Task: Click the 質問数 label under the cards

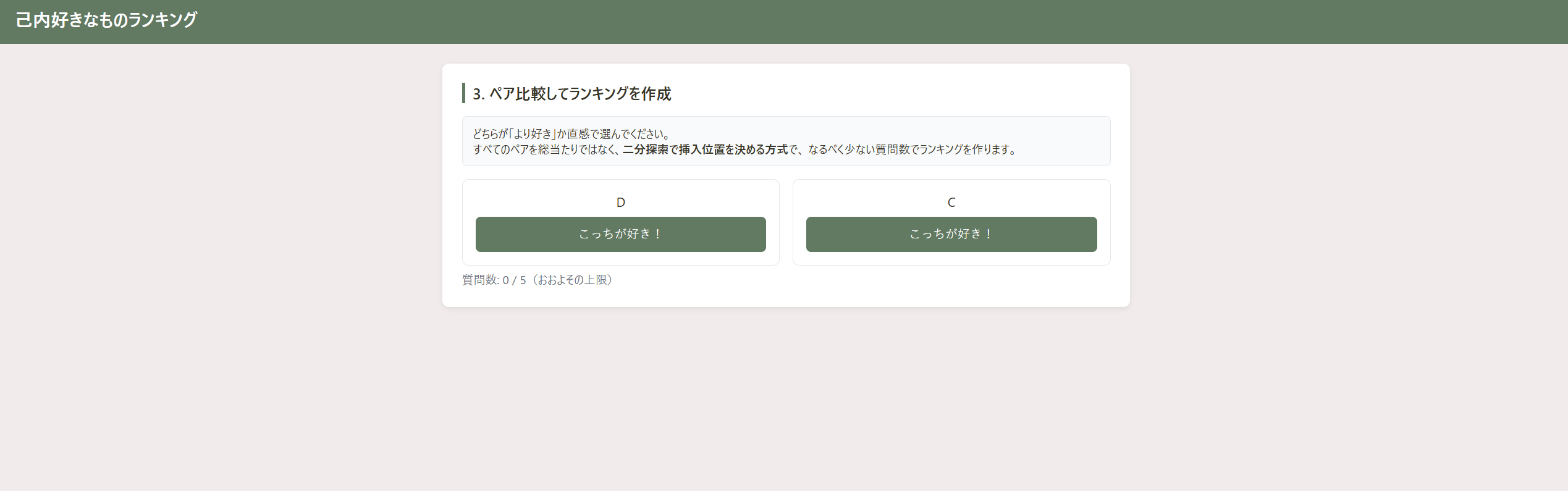Action: (x=479, y=280)
